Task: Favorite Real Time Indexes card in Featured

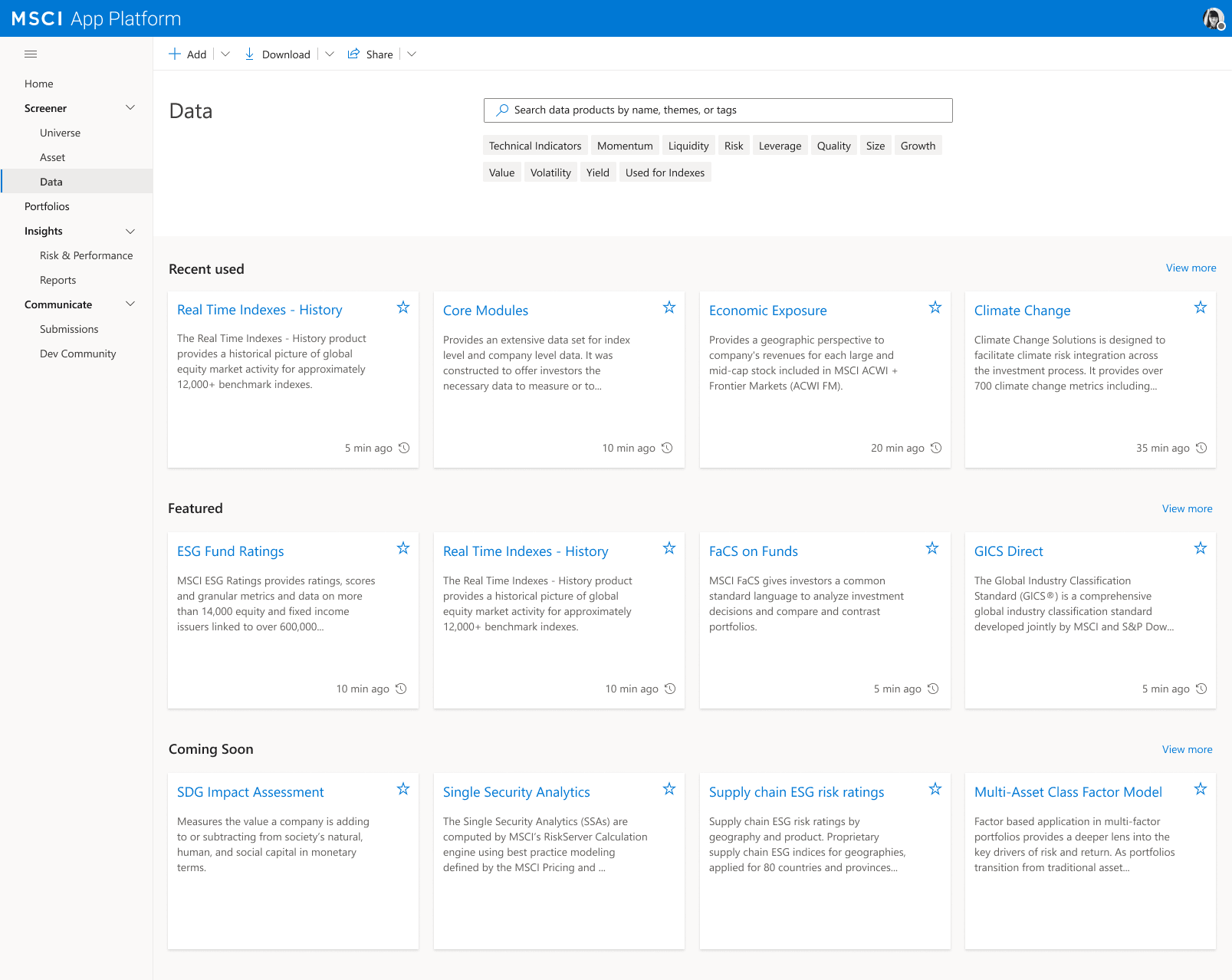Action: coord(669,548)
